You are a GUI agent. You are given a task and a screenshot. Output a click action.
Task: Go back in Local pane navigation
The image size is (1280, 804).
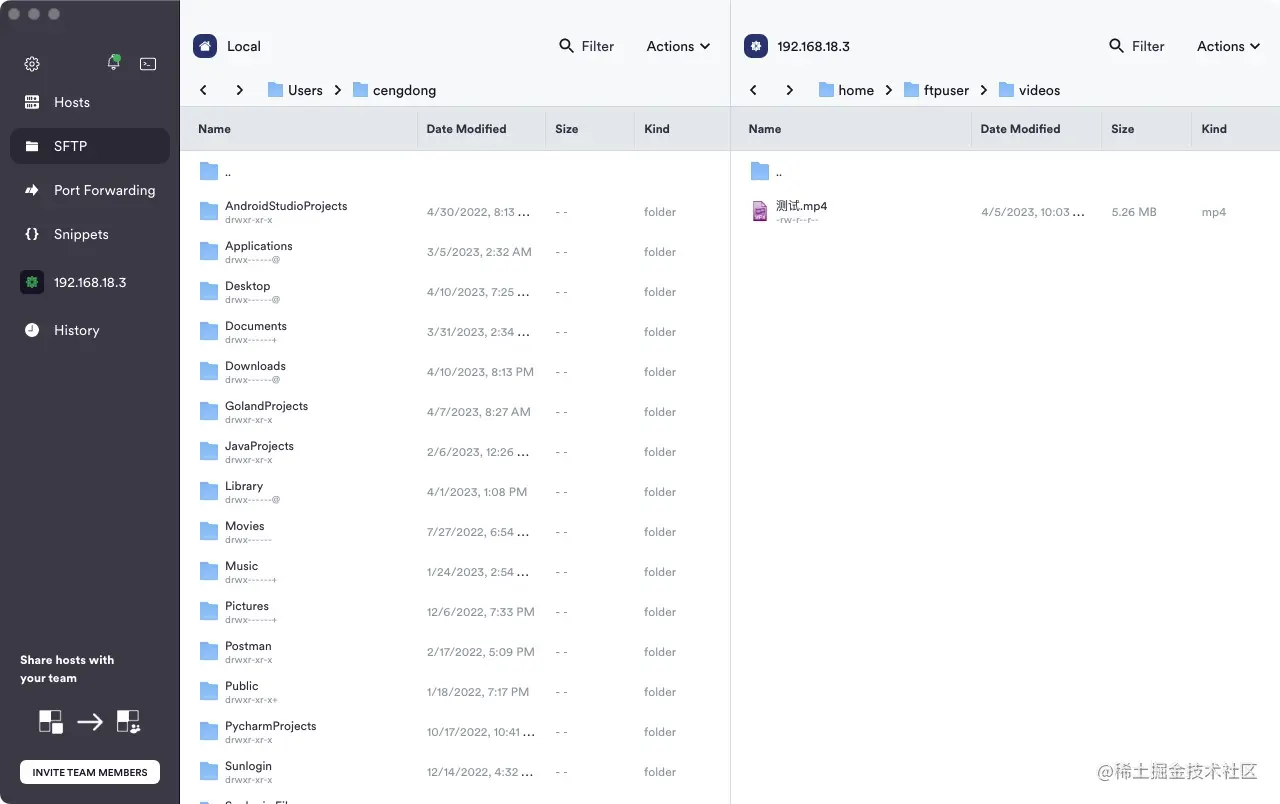204,90
